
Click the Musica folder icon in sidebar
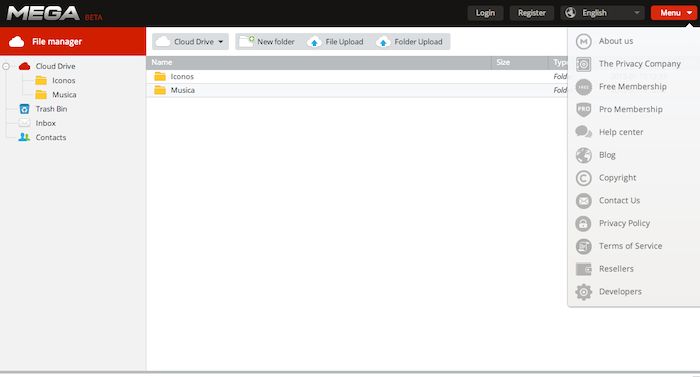[x=41, y=95]
